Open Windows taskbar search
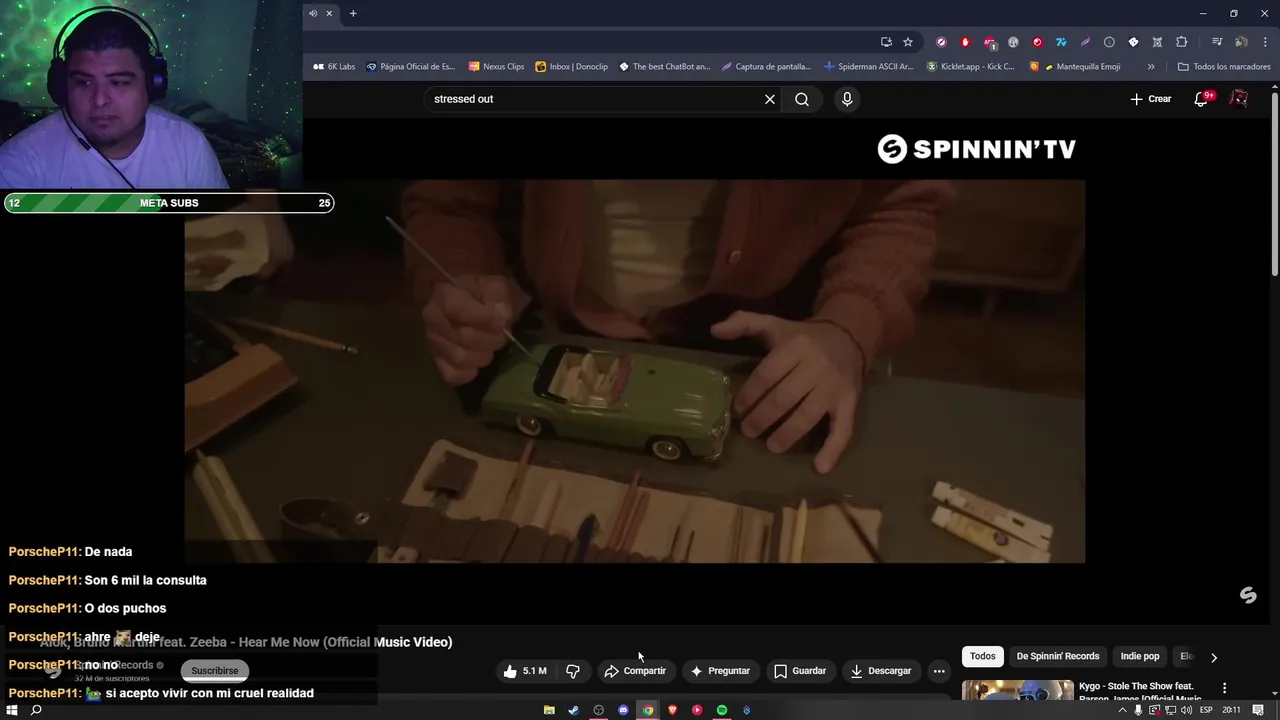Viewport: 1280px width, 720px height. coord(36,710)
